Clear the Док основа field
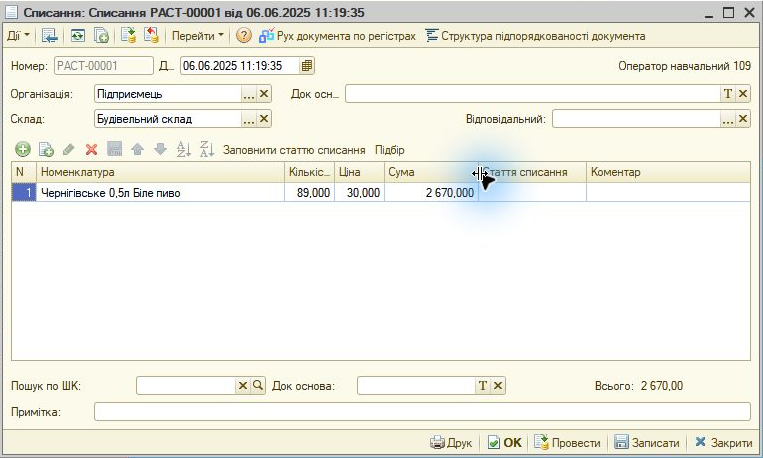Viewport: 763px width, 458px height. pyautogui.click(x=498, y=386)
